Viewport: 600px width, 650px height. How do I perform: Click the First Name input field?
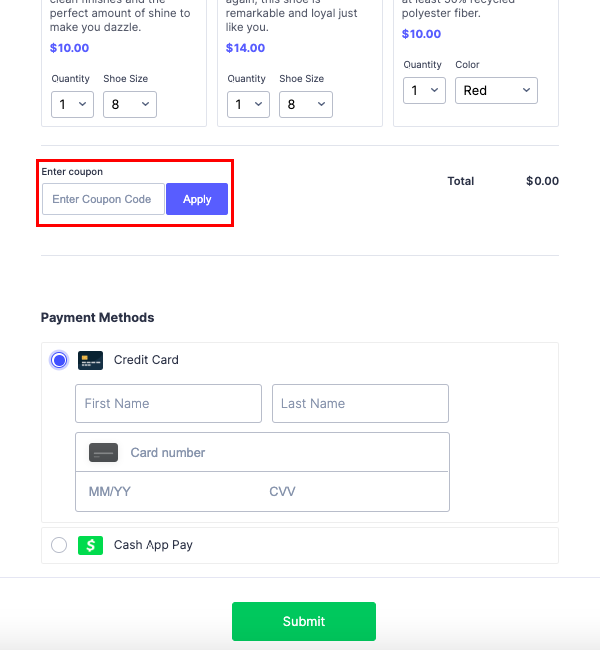168,403
